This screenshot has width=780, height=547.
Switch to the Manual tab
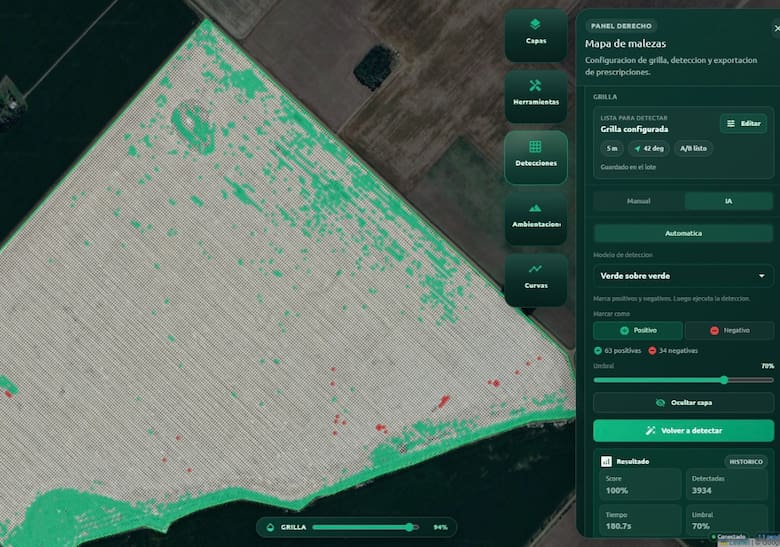click(x=638, y=201)
